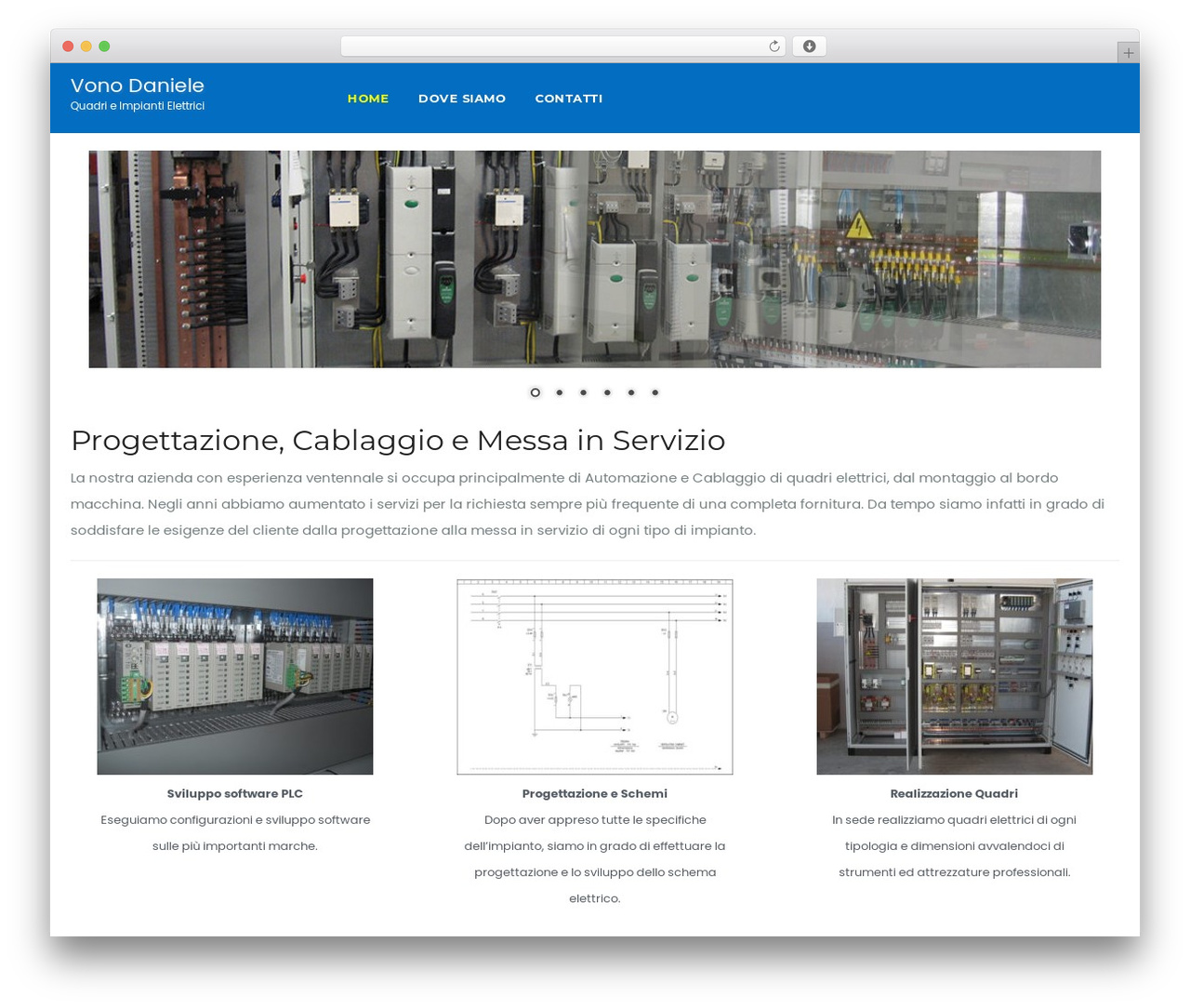The width and height of the screenshot is (1190, 1008).
Task: Click the electrical panel slider banner image
Action: [x=595, y=259]
